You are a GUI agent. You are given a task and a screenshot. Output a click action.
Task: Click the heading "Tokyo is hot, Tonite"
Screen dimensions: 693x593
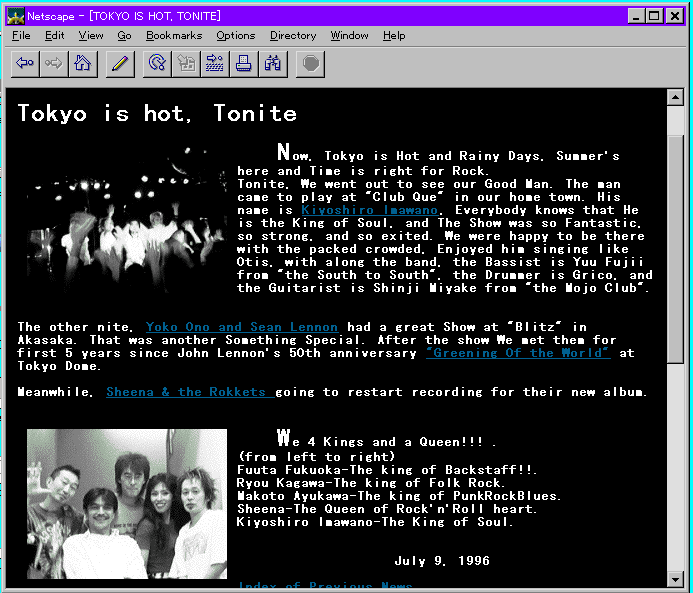[x=157, y=114]
